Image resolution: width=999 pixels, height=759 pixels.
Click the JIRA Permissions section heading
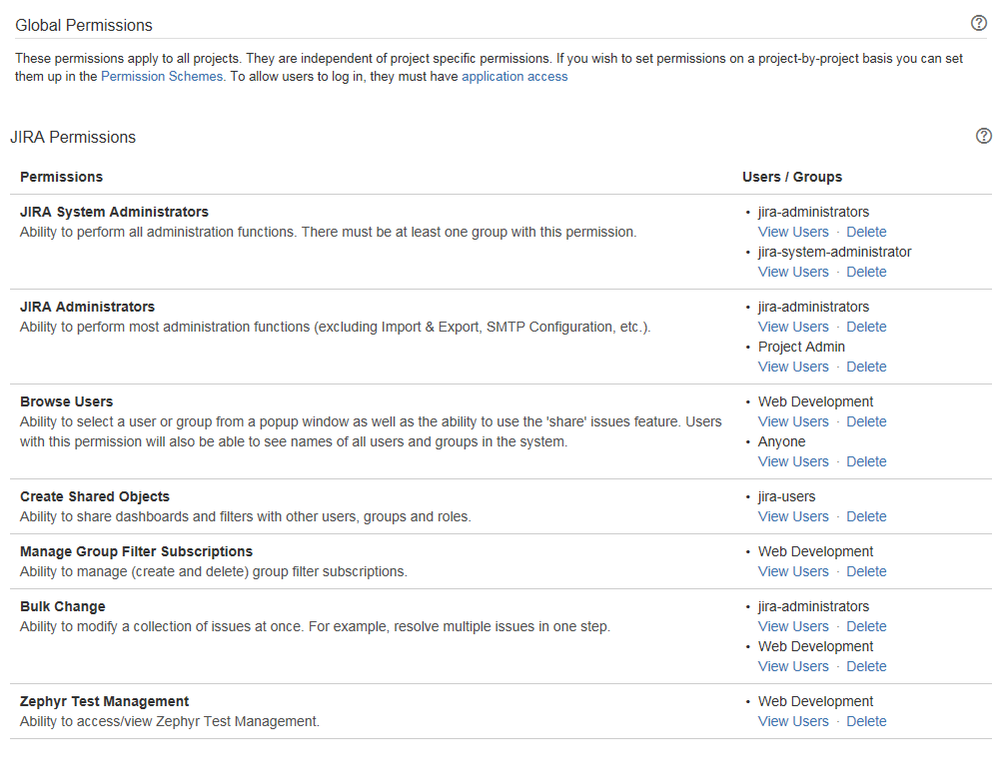[73, 138]
